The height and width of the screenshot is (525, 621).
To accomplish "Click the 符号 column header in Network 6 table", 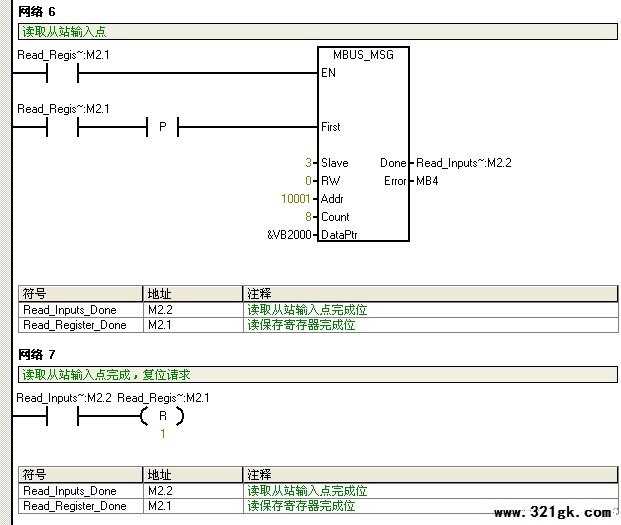I will point(80,294).
